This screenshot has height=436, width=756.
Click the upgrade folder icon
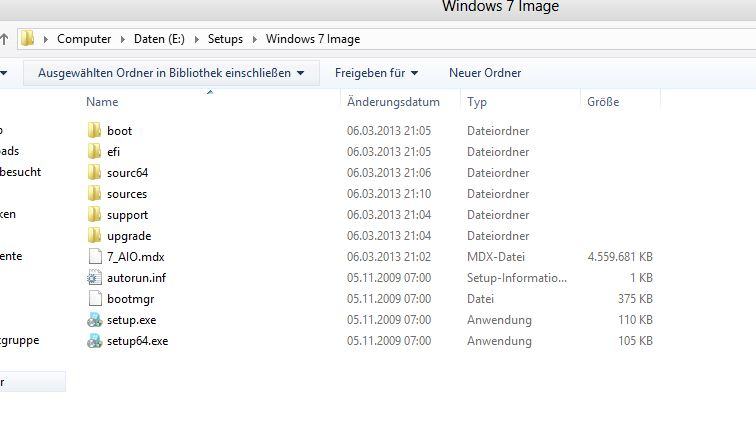point(94,235)
